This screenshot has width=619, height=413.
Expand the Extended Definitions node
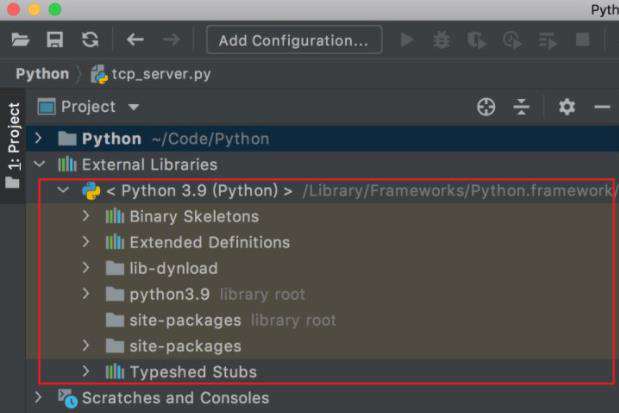[x=86, y=242]
